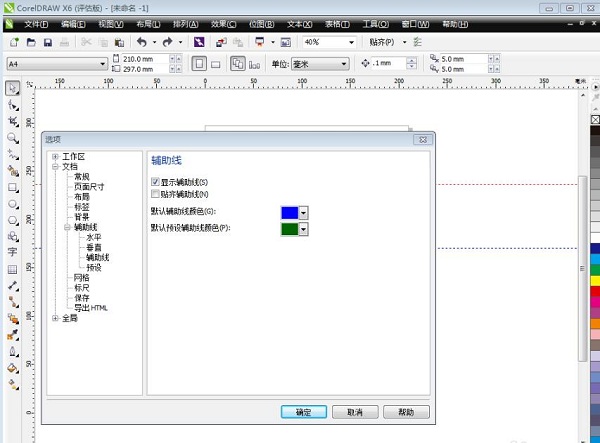Select the Outline pen tool
The height and width of the screenshot is (443, 600).
click(x=13, y=351)
